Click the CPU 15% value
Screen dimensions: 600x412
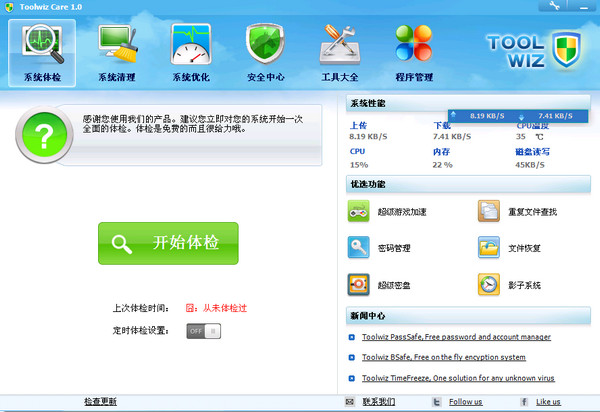pyautogui.click(x=359, y=165)
